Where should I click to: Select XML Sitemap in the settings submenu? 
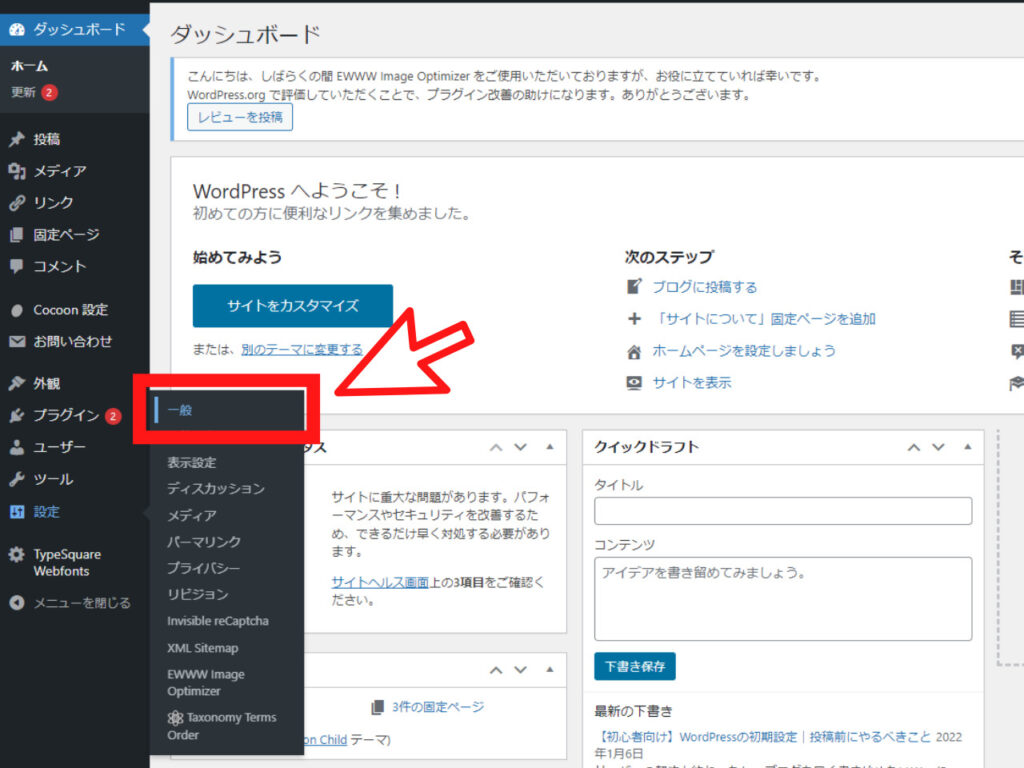coord(202,648)
